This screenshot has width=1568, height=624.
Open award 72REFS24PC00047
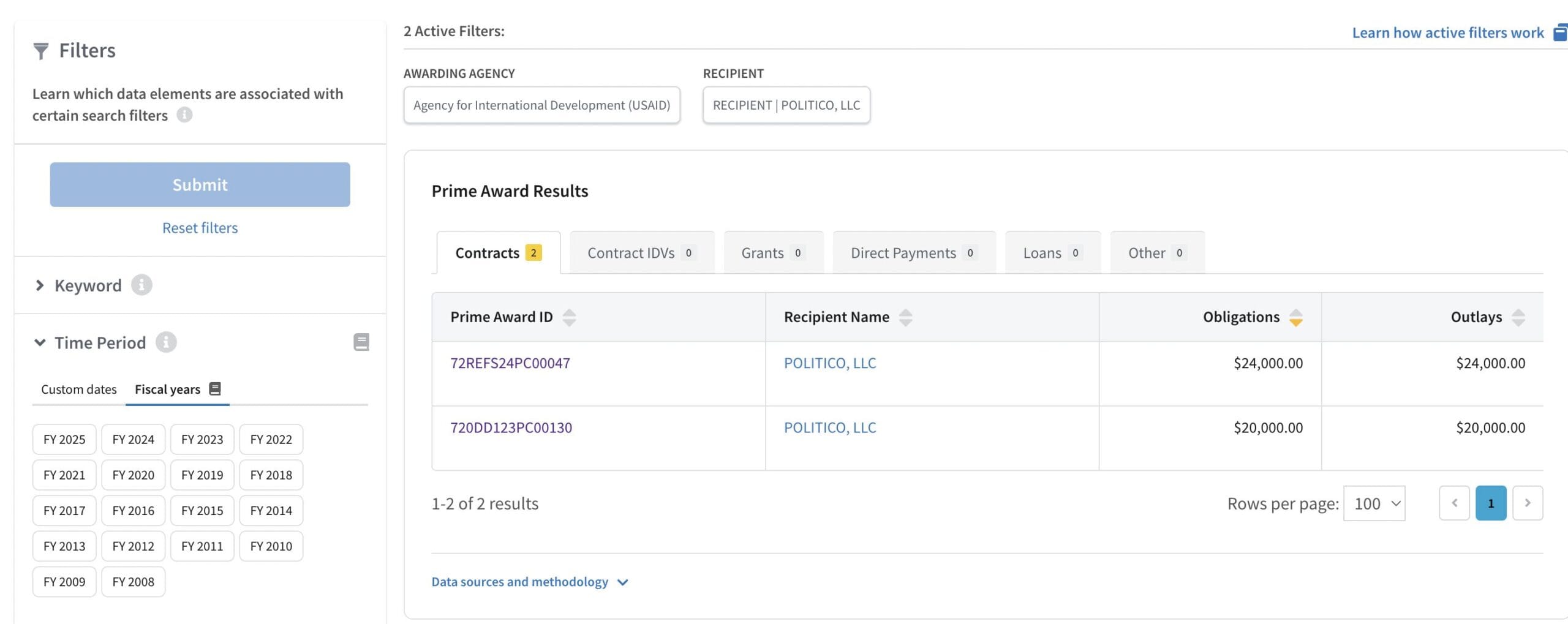[510, 363]
